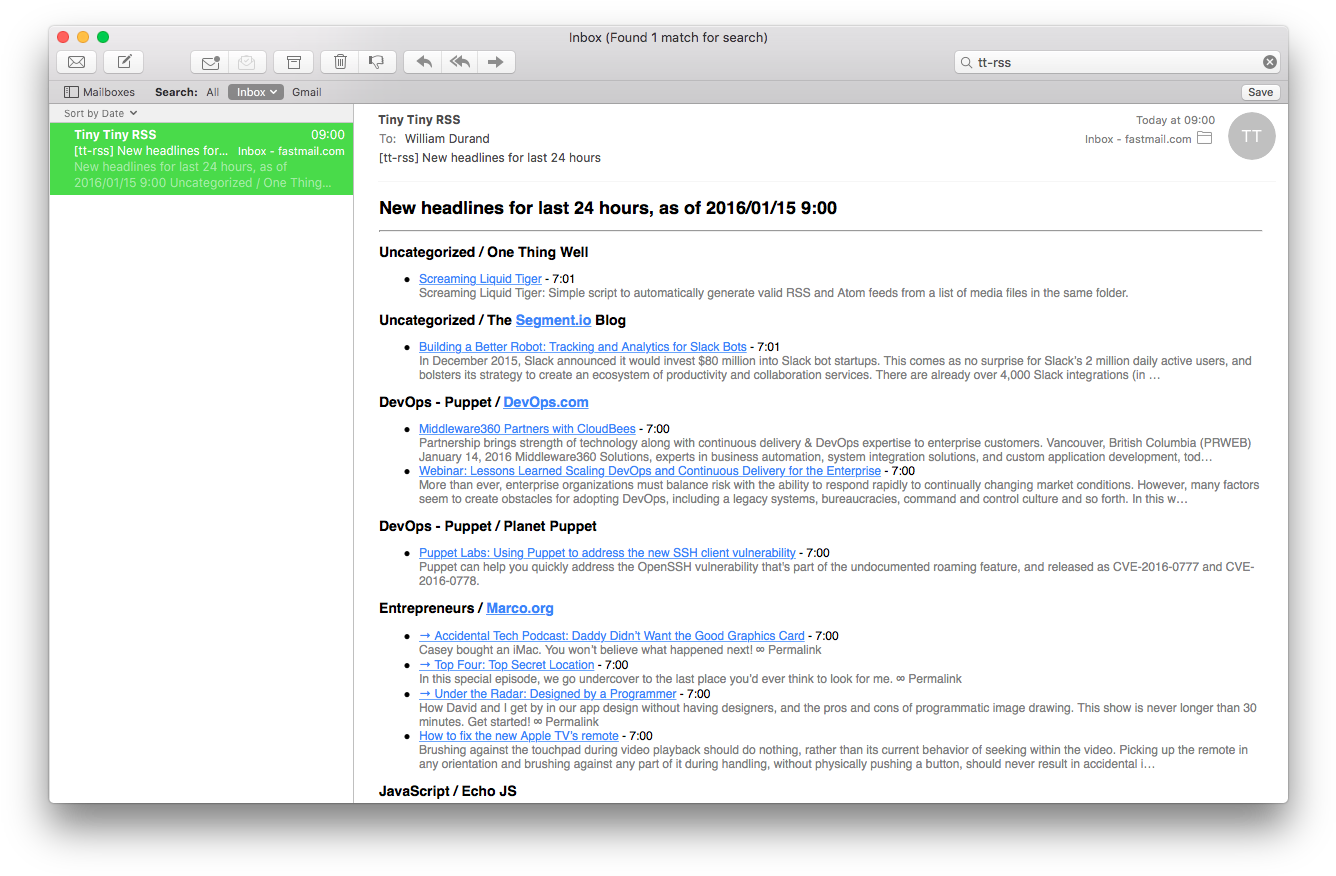Click the TT sender avatar
Viewport: 1336px width, 876px height.
pos(1251,136)
